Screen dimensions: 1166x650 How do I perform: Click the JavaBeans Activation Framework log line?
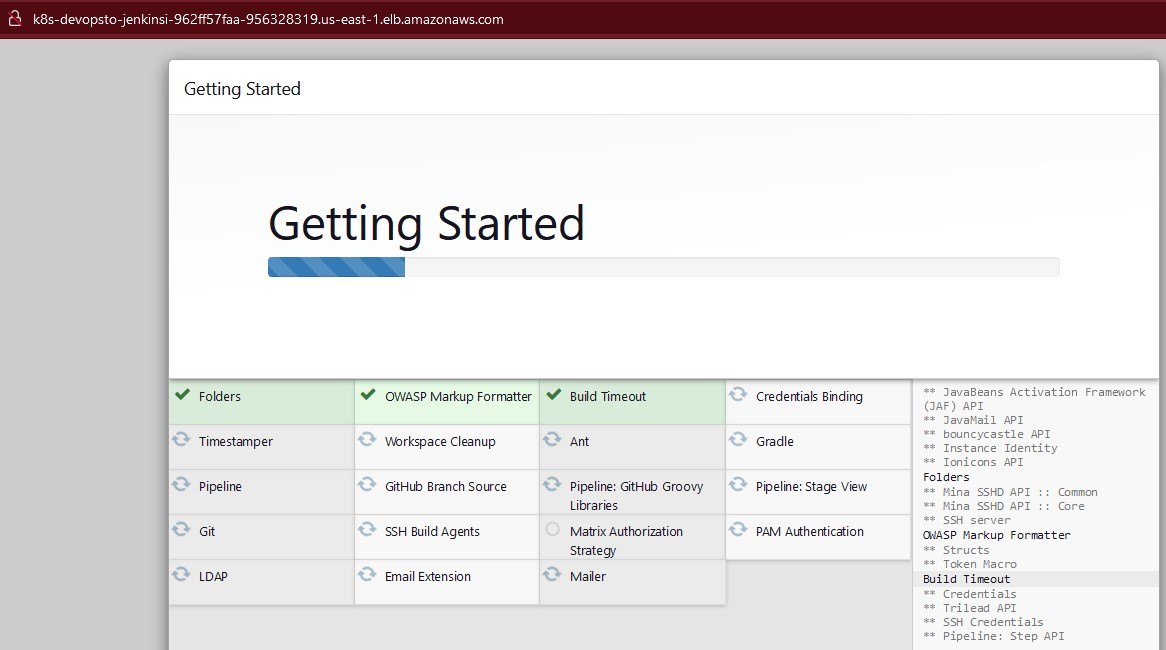pyautogui.click(x=1034, y=399)
